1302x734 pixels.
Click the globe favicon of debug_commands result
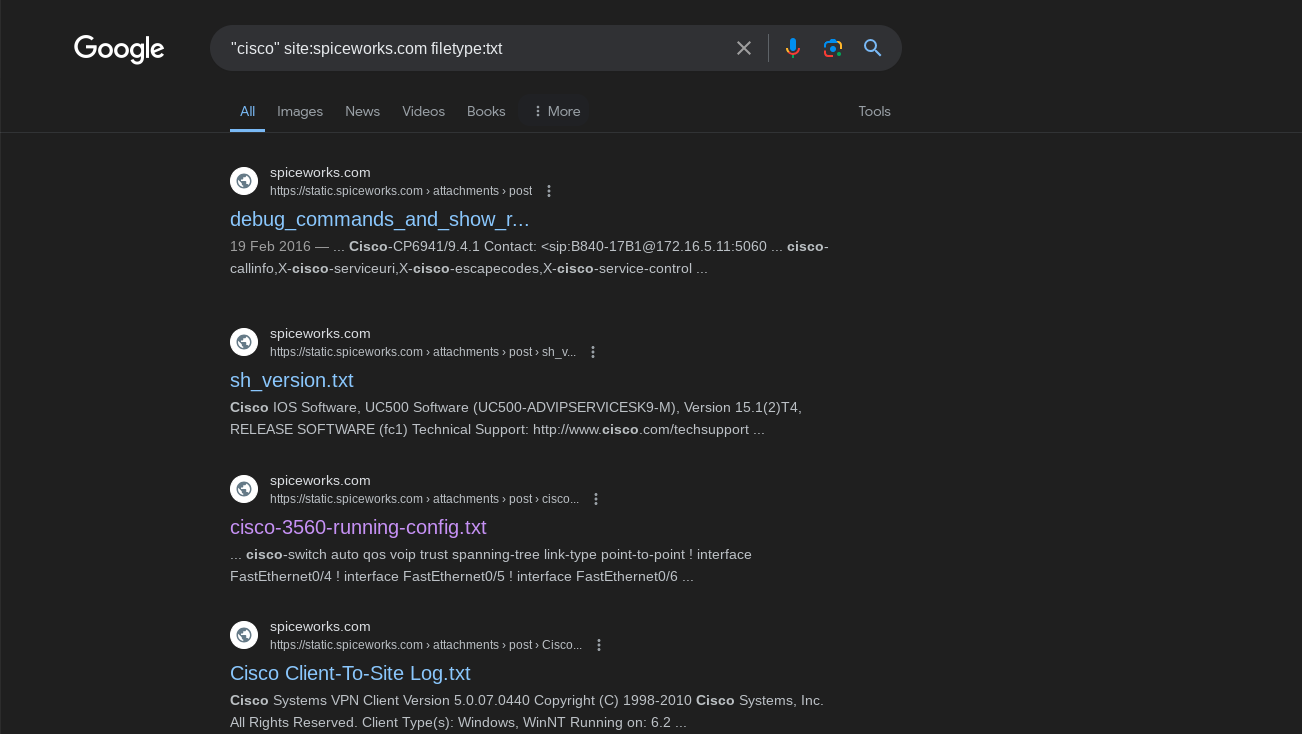pyautogui.click(x=244, y=181)
